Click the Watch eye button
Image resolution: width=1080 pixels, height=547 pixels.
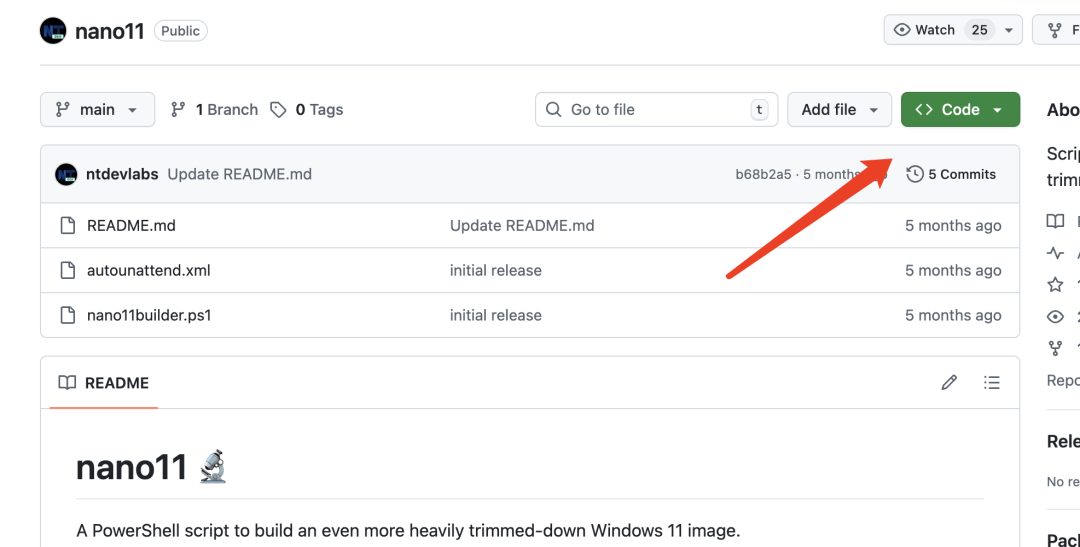(925, 30)
